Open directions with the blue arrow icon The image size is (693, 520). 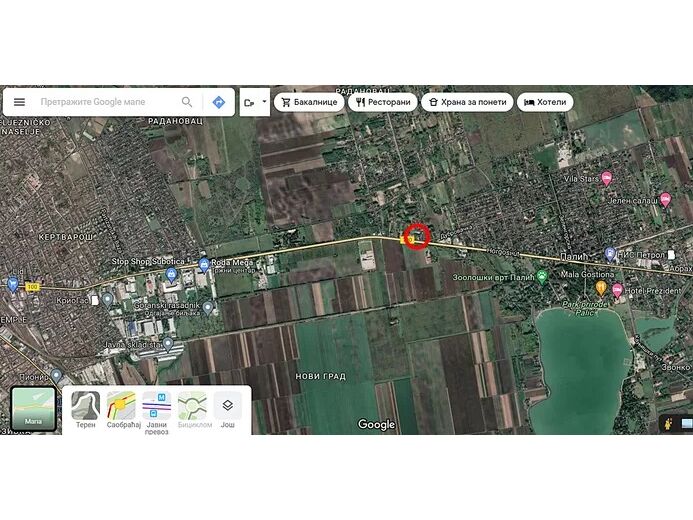218,102
